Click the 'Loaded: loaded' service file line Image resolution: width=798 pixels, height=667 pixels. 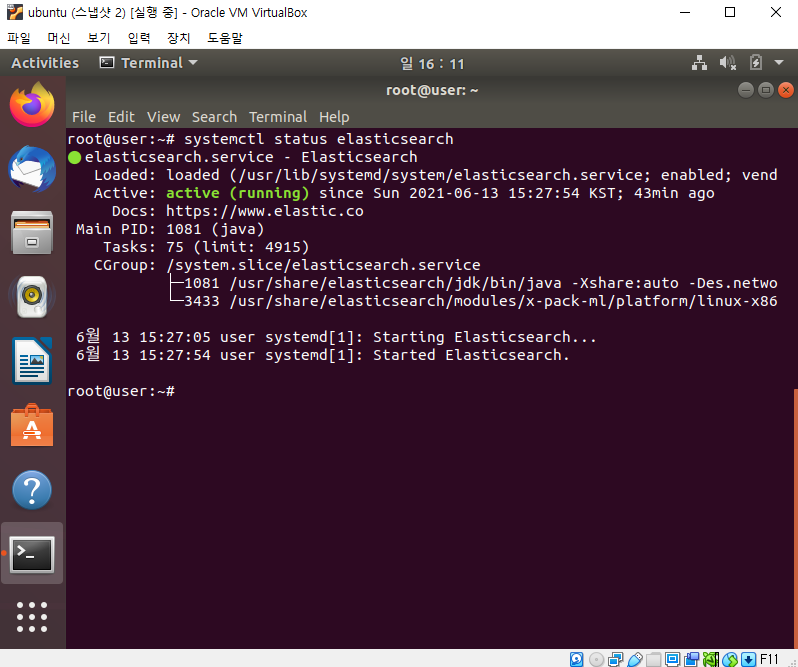pyautogui.click(x=436, y=175)
